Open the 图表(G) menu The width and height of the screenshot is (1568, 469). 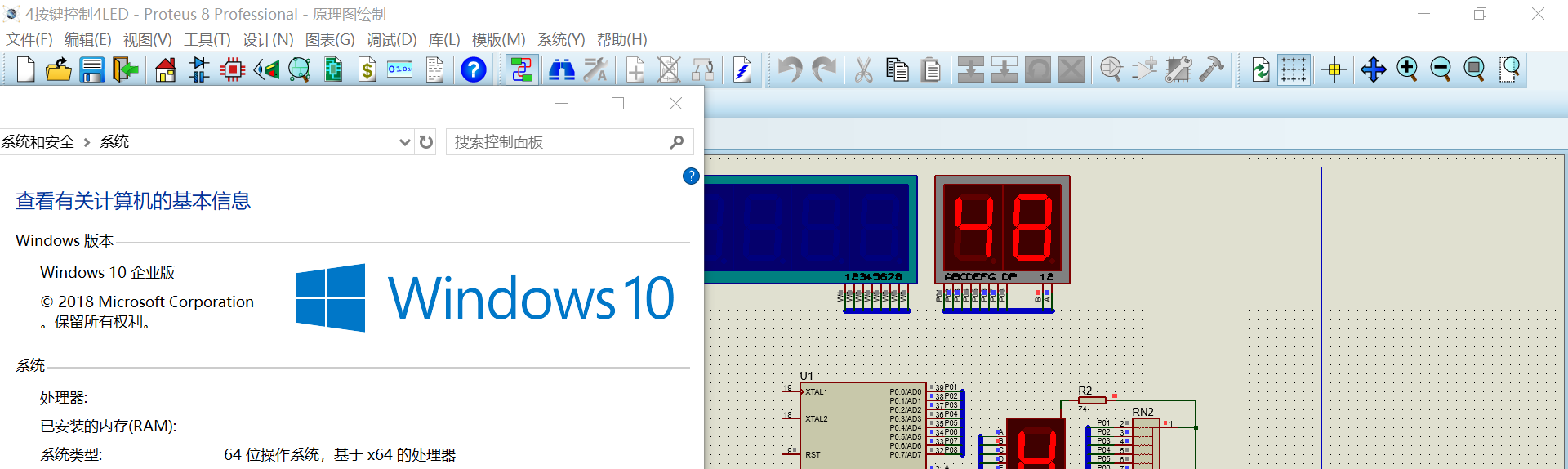pyautogui.click(x=330, y=39)
